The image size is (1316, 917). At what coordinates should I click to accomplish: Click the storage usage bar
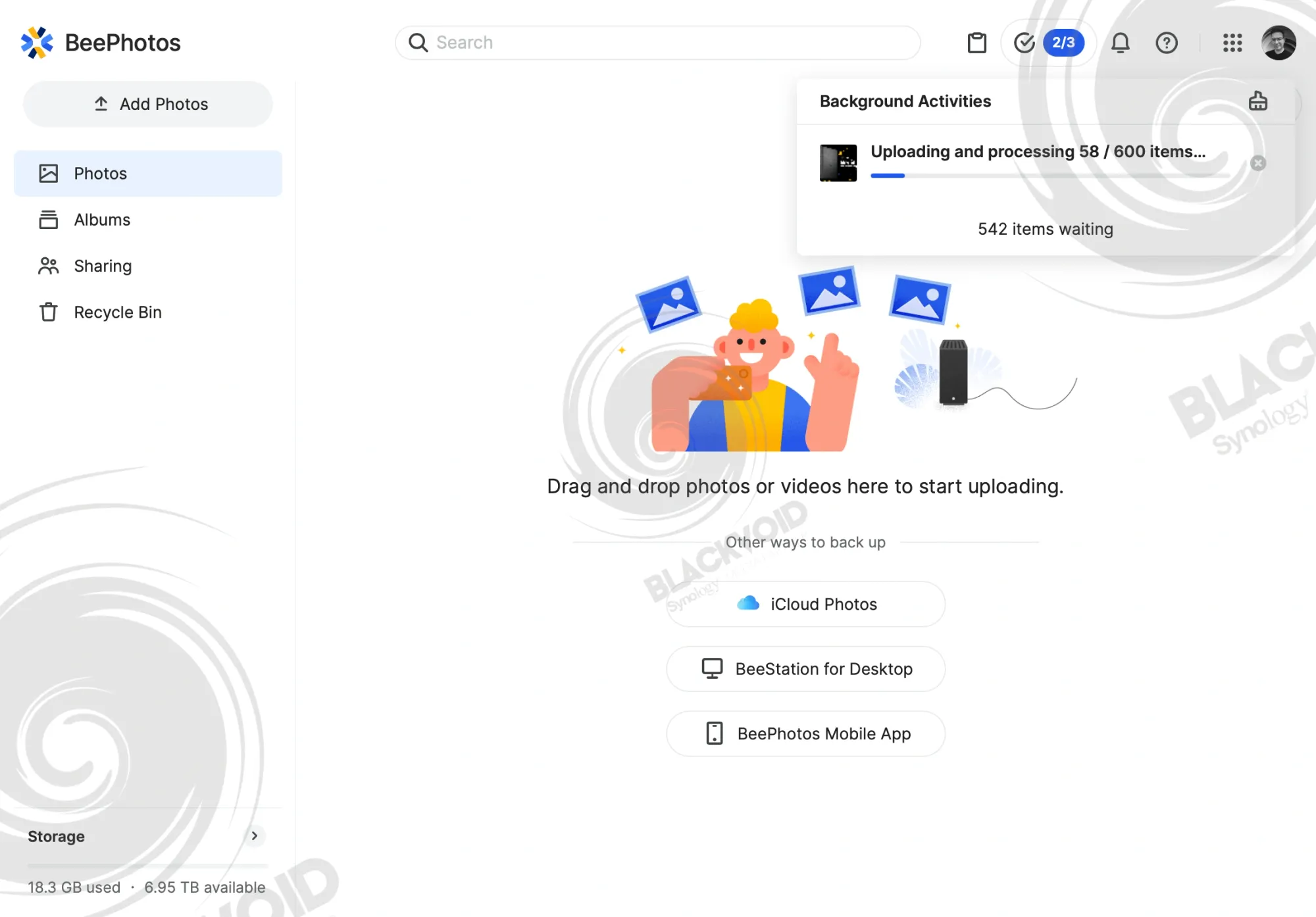(x=148, y=865)
